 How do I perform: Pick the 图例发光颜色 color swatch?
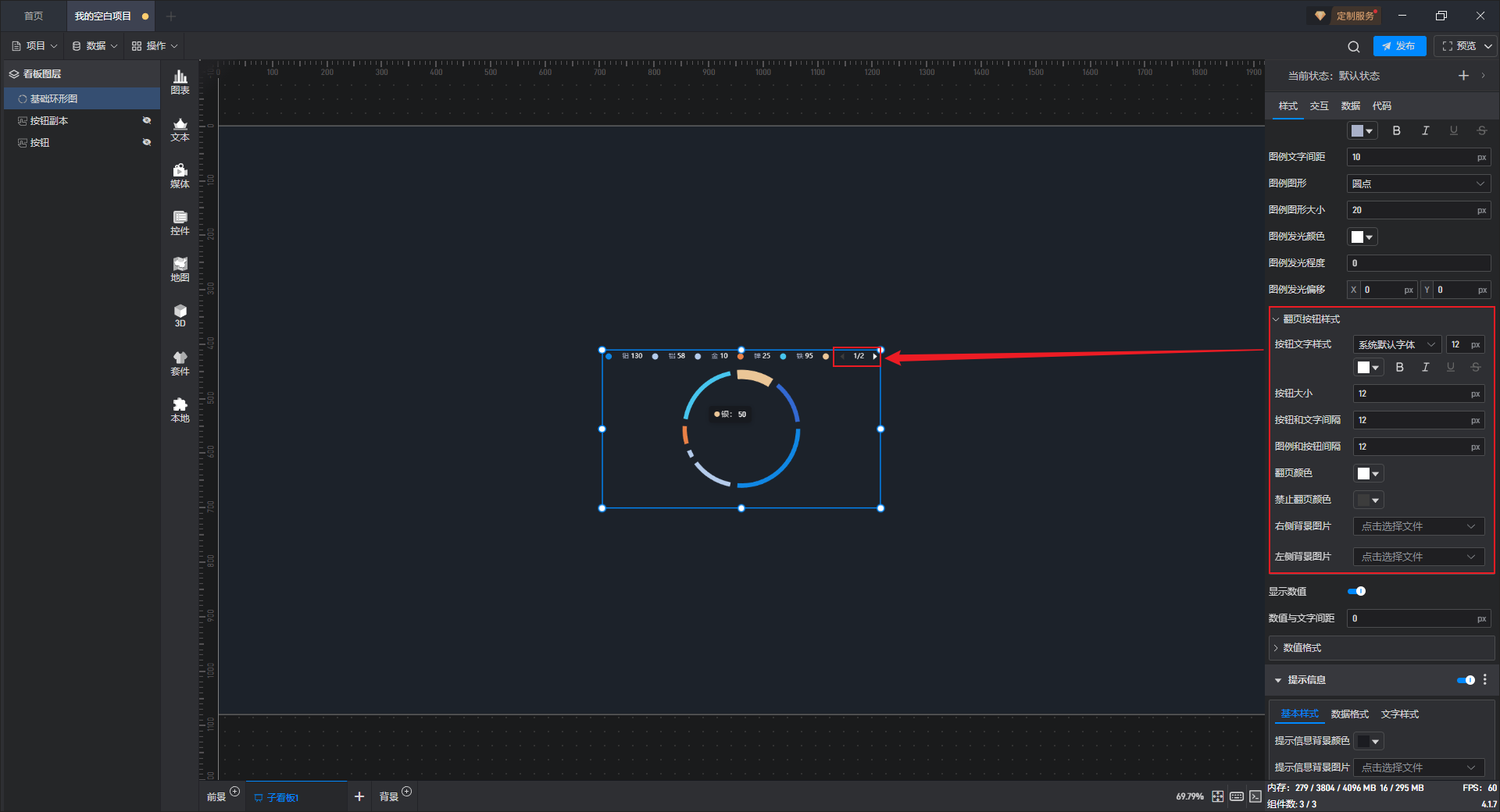pyautogui.click(x=1362, y=237)
